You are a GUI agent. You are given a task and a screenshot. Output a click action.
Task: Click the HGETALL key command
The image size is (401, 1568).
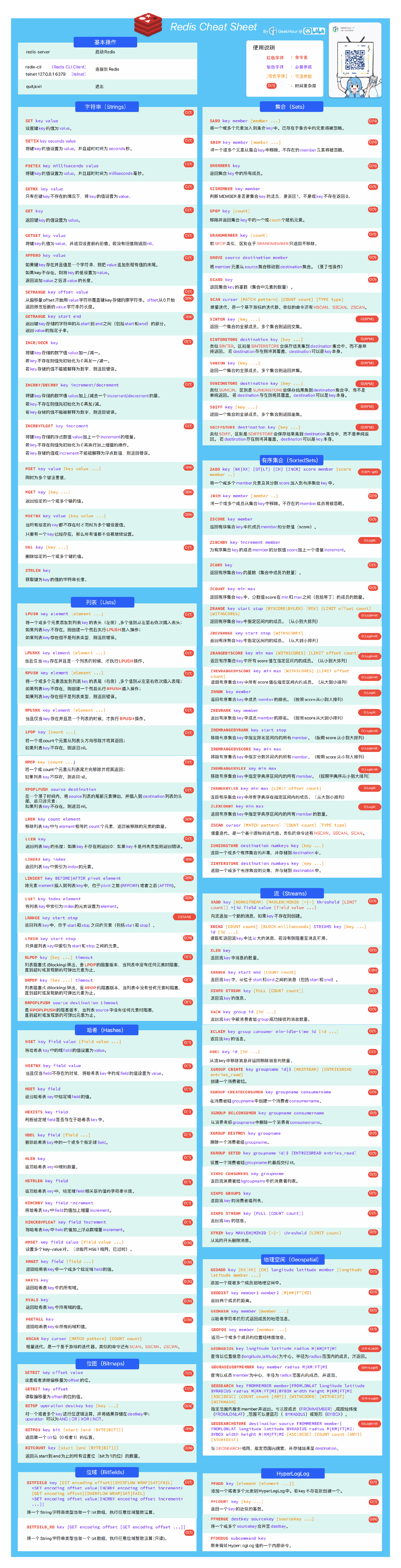40,1319
